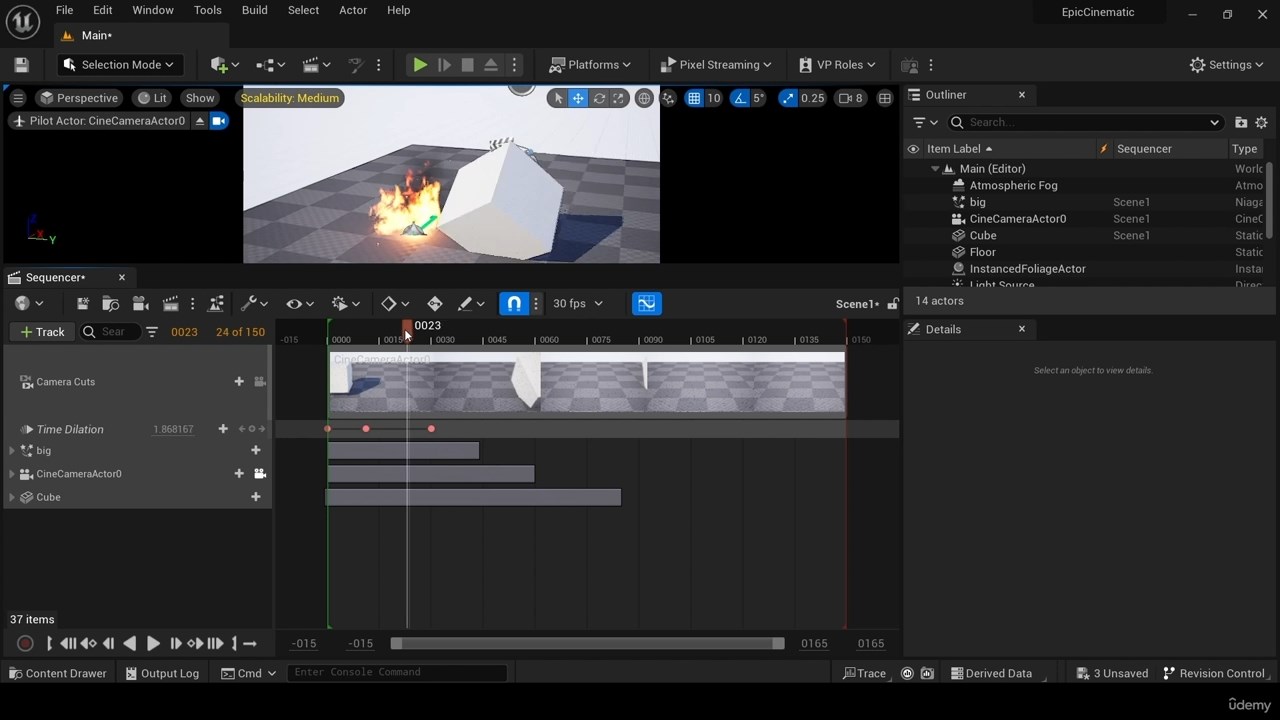Open Sequencer curve editor icon
Viewport: 1280px width, 720px height.
(646, 304)
